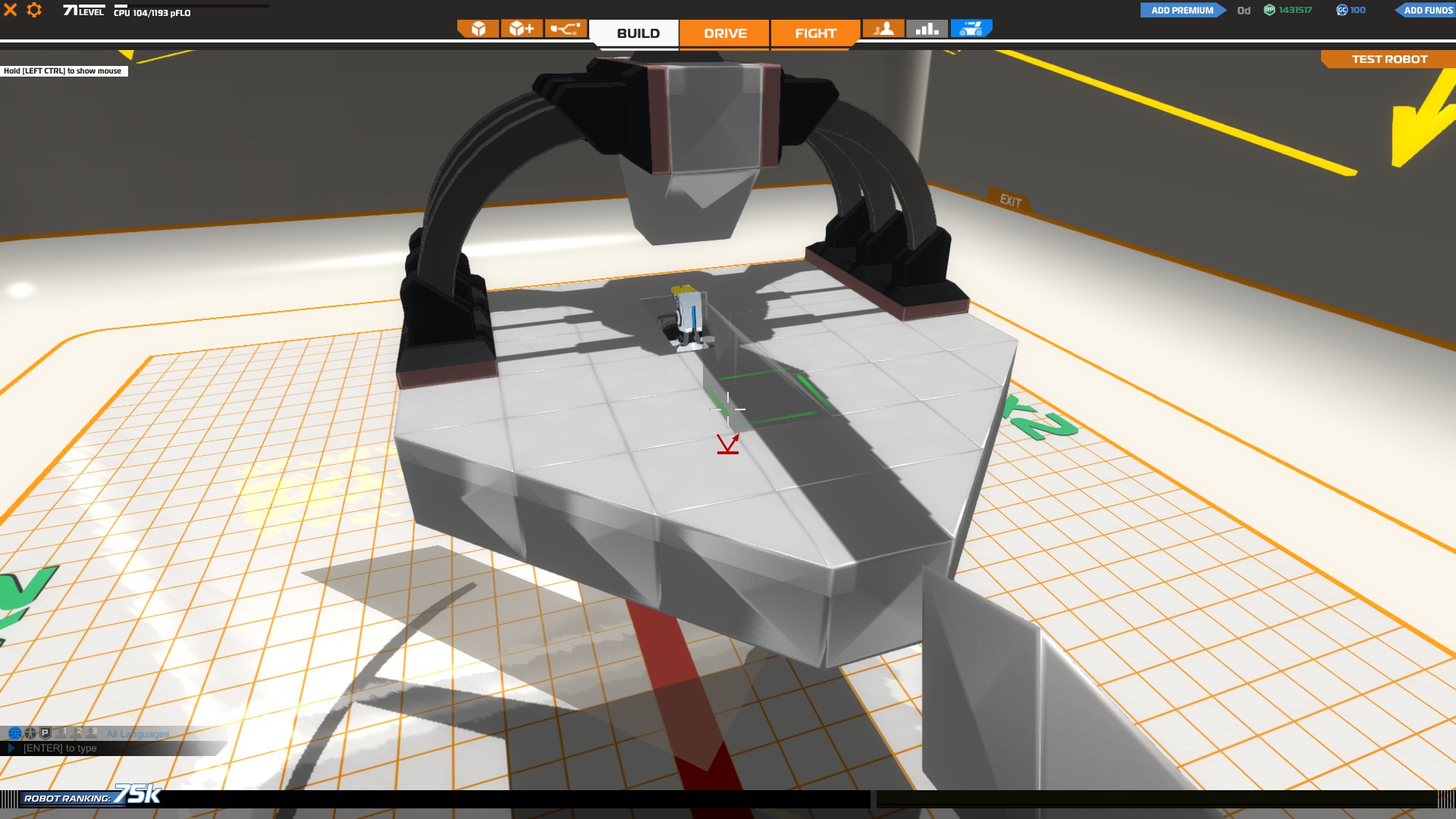Screen dimensions: 1456x819
Task: Click the USB connection icon
Action: [x=565, y=29]
